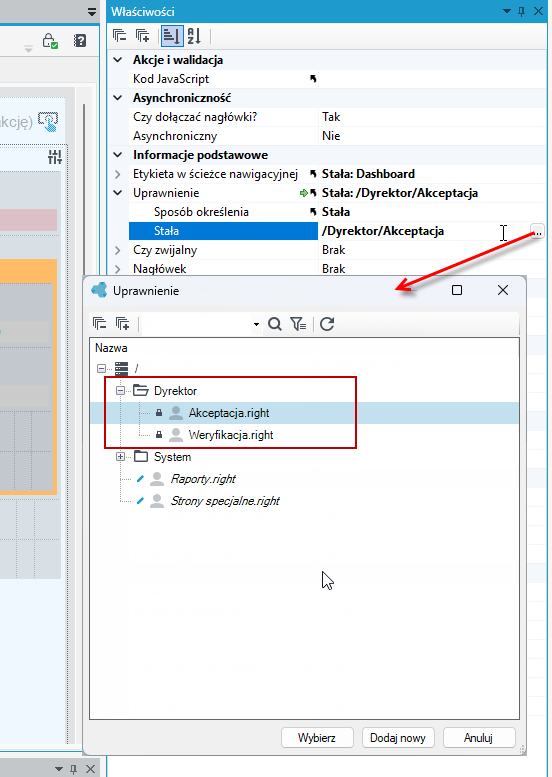Select Asynchroniczny value Nie
This screenshot has width=552, height=777.
coord(331,136)
